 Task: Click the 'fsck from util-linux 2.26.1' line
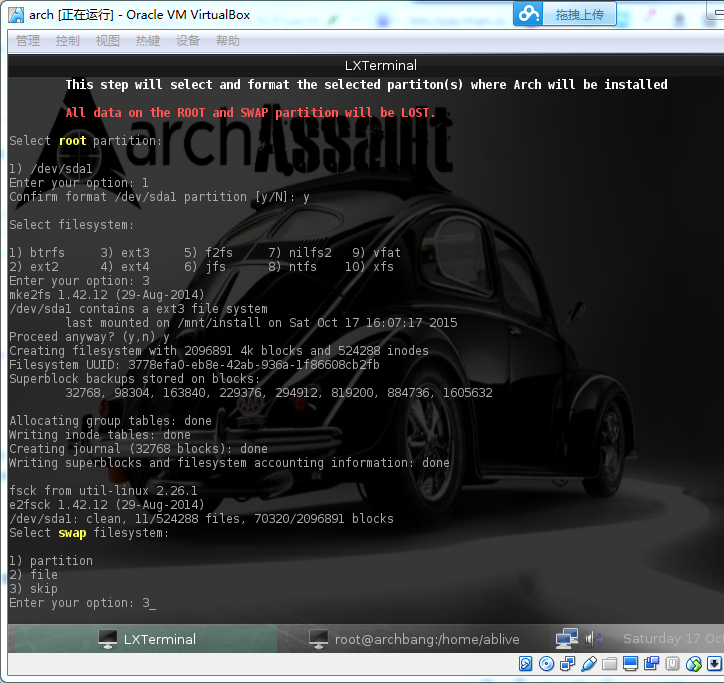(103, 490)
